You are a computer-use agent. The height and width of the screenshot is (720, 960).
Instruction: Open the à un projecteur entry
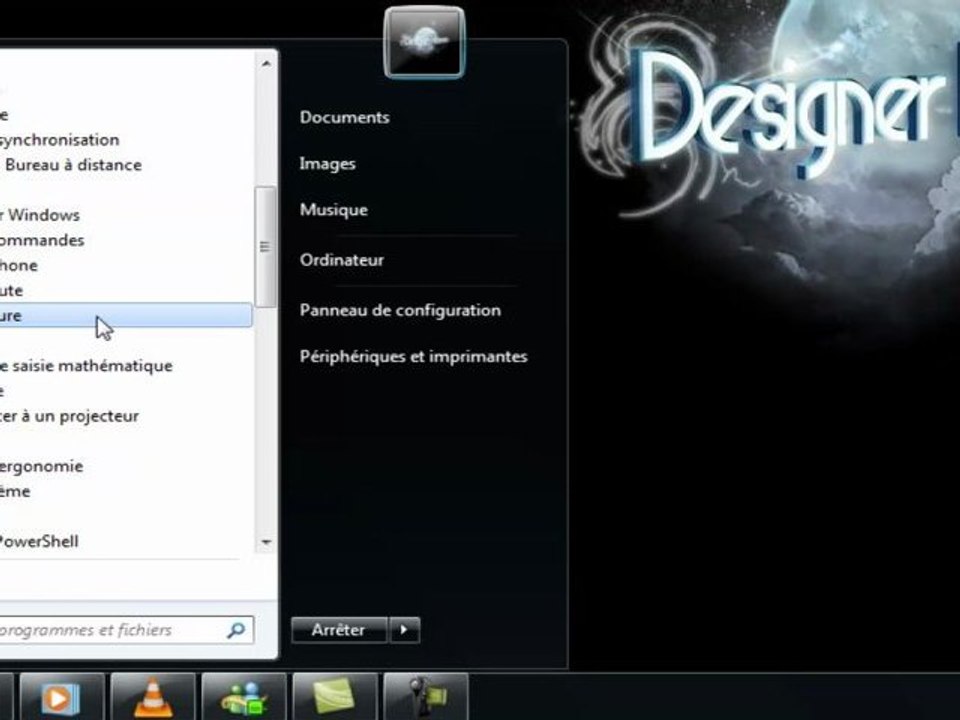tap(69, 416)
